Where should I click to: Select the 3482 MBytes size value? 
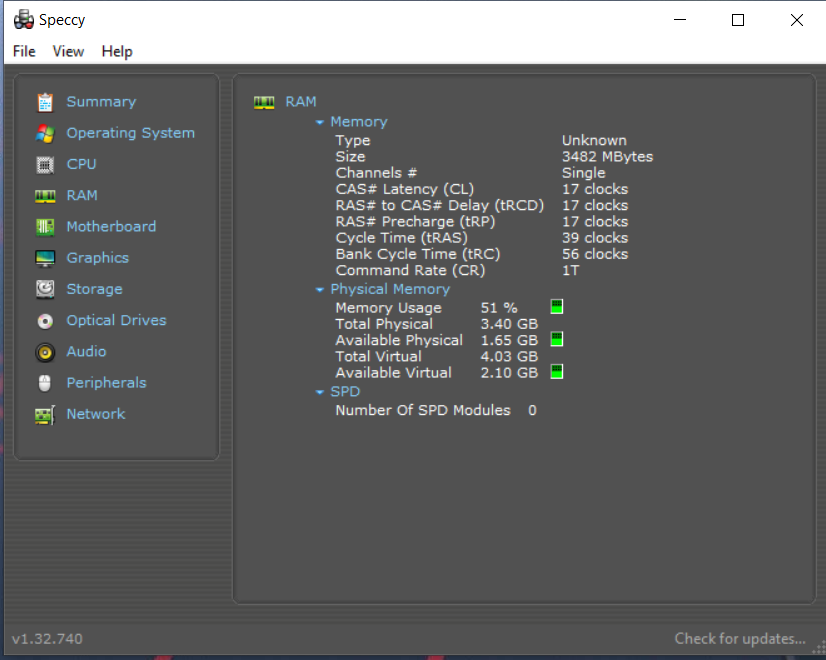(x=607, y=156)
